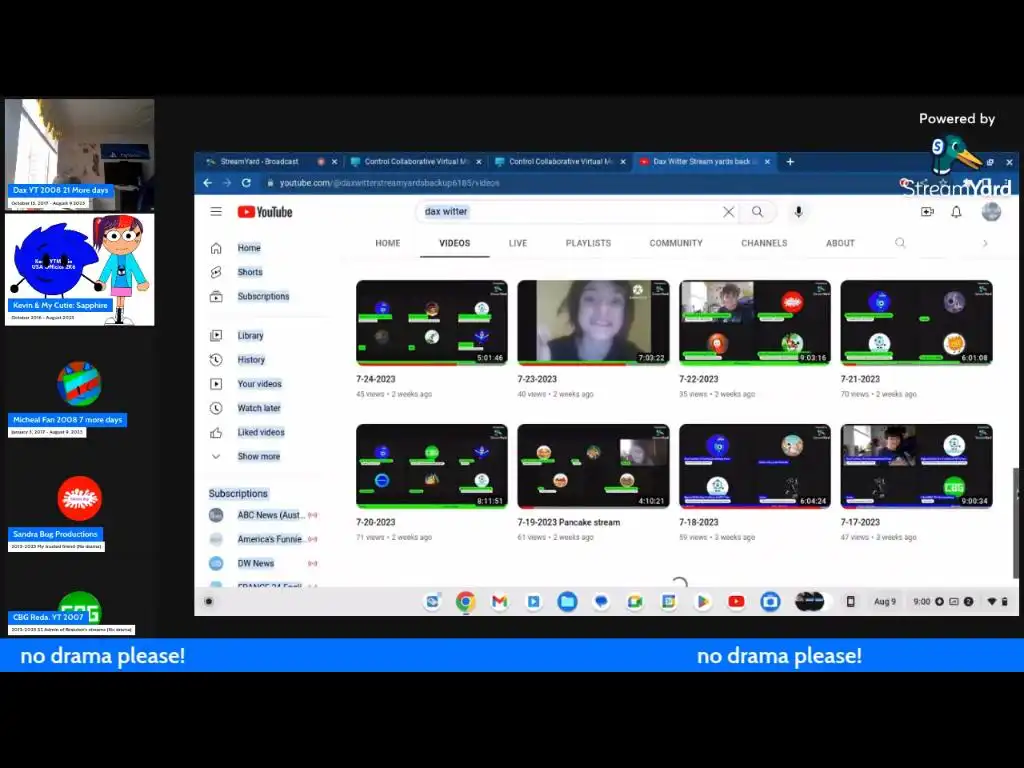Open the 7-19-2023 Pancake stream title

coord(569,522)
